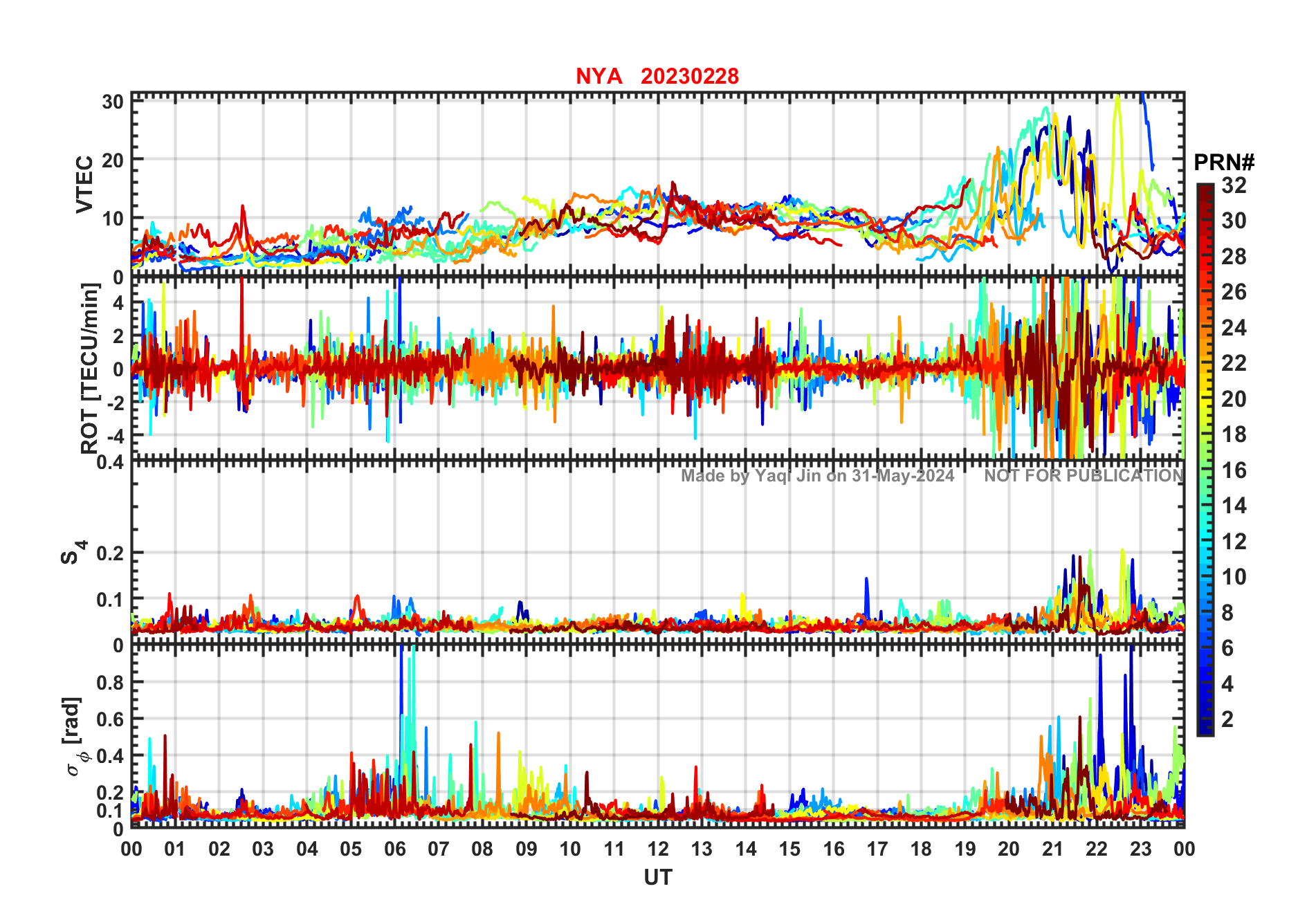This screenshot has width=1316, height=920.
Task: Select the '12' UT hour tick label
Action: pyautogui.click(x=658, y=849)
